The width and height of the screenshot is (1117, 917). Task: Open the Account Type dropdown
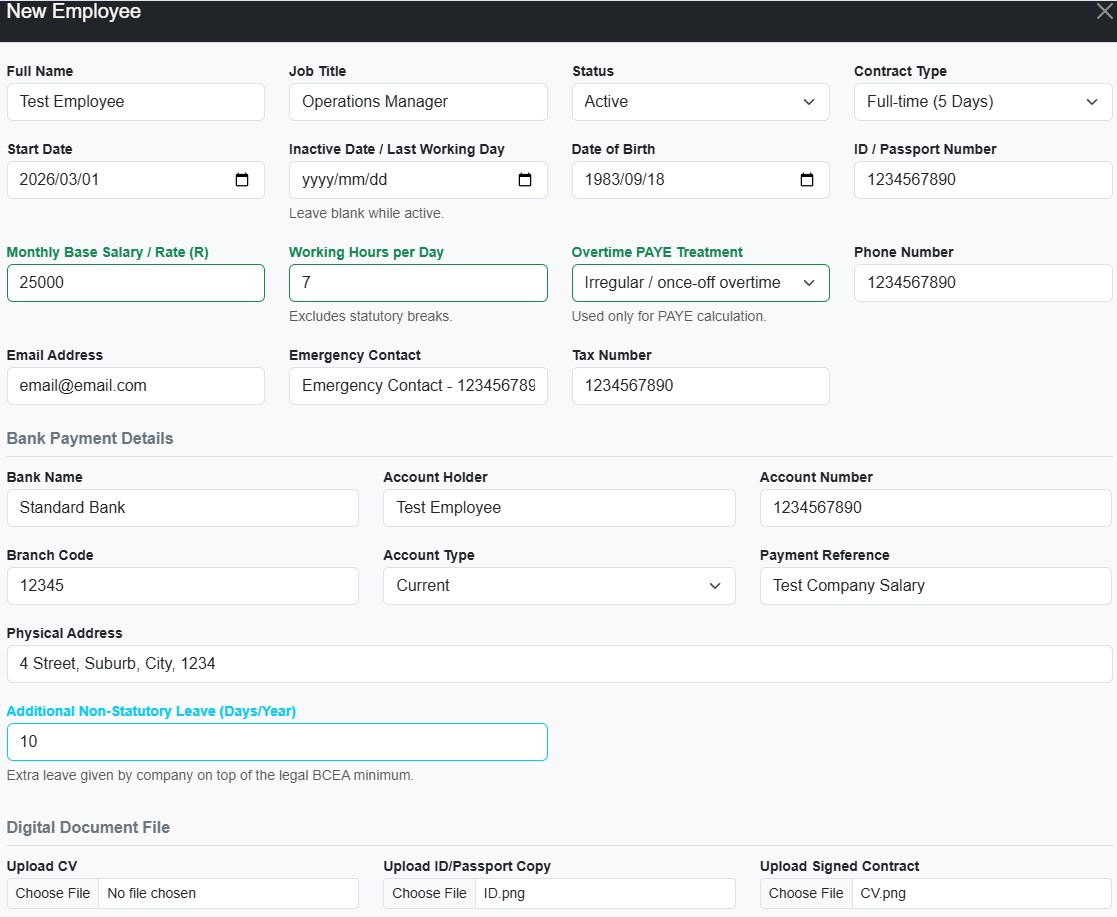pyautogui.click(x=559, y=586)
